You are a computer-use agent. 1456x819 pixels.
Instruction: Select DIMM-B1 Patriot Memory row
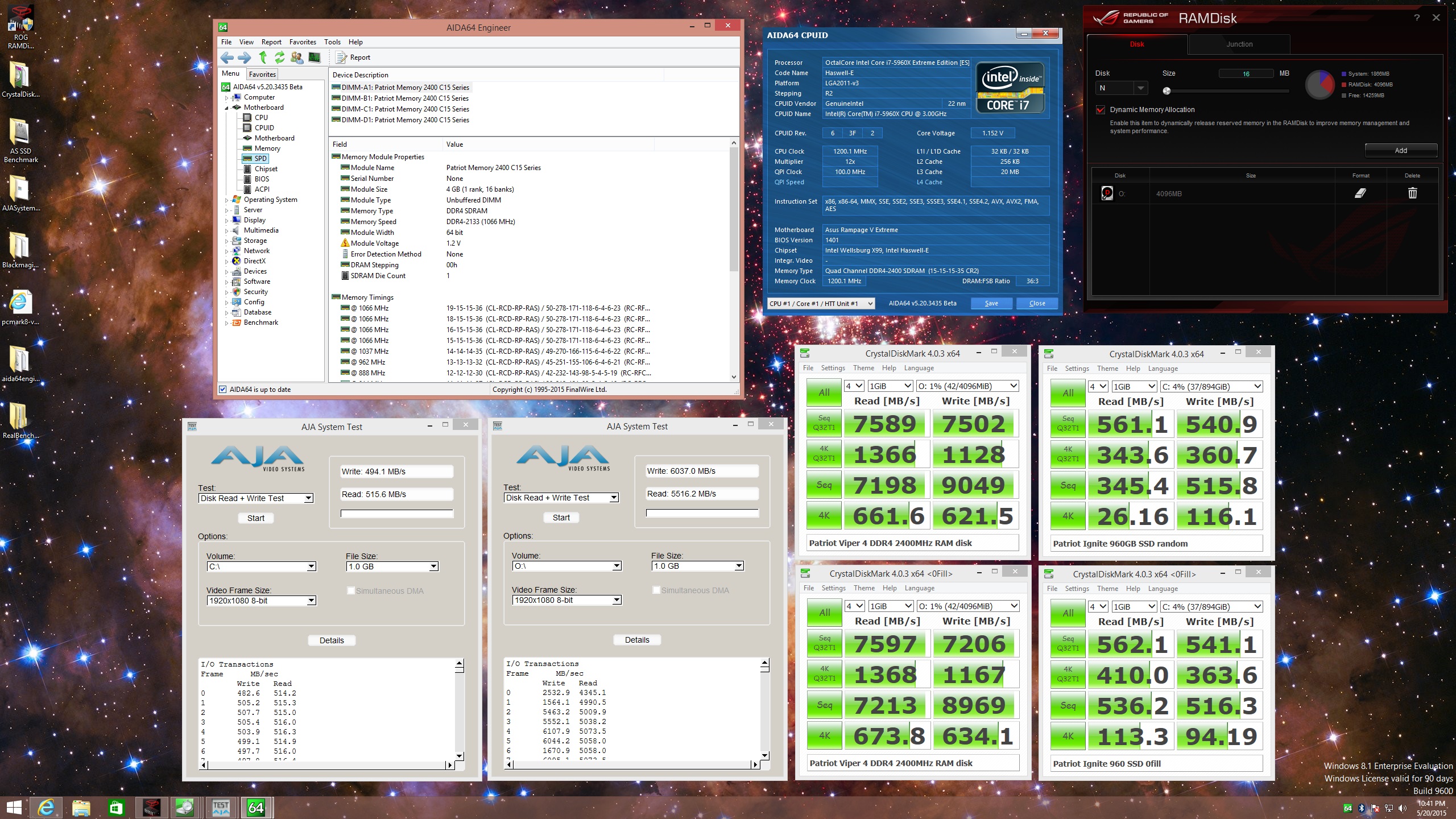[x=400, y=98]
